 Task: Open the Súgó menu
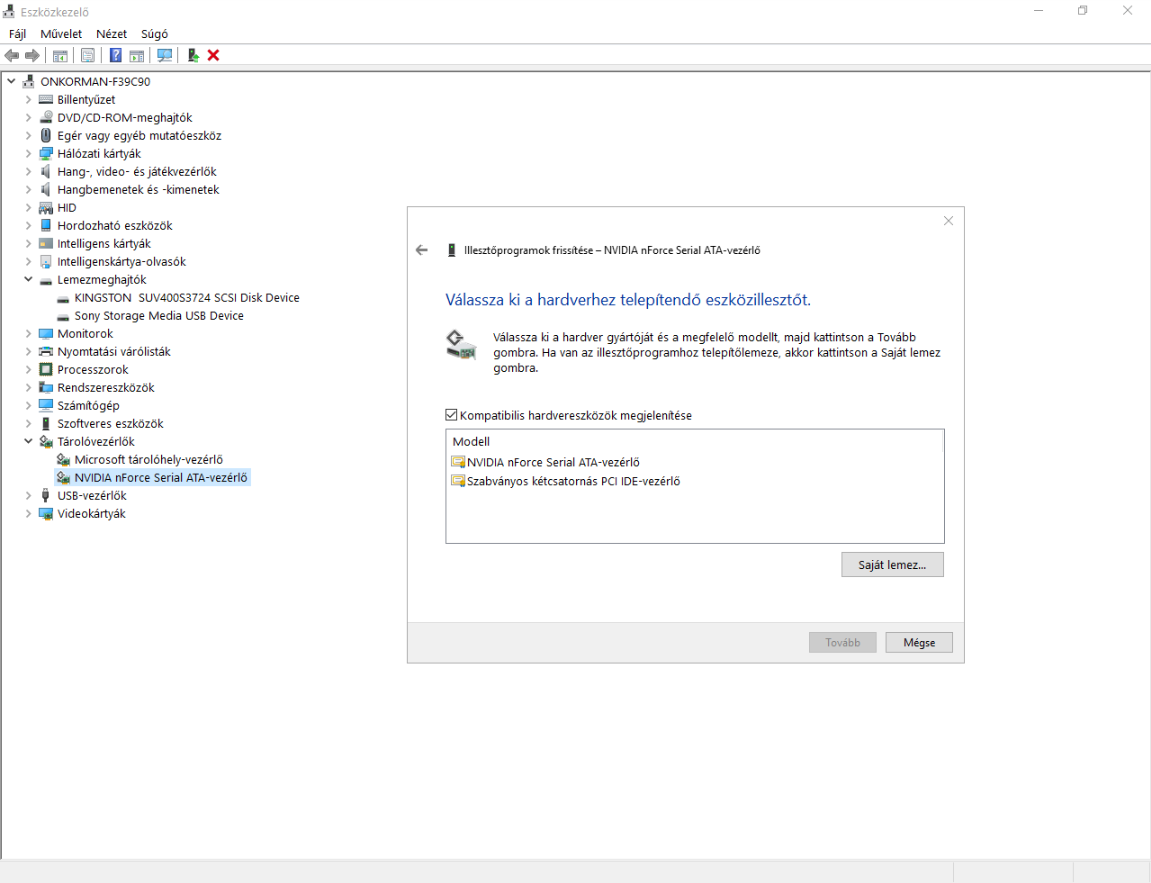pyautogui.click(x=154, y=34)
